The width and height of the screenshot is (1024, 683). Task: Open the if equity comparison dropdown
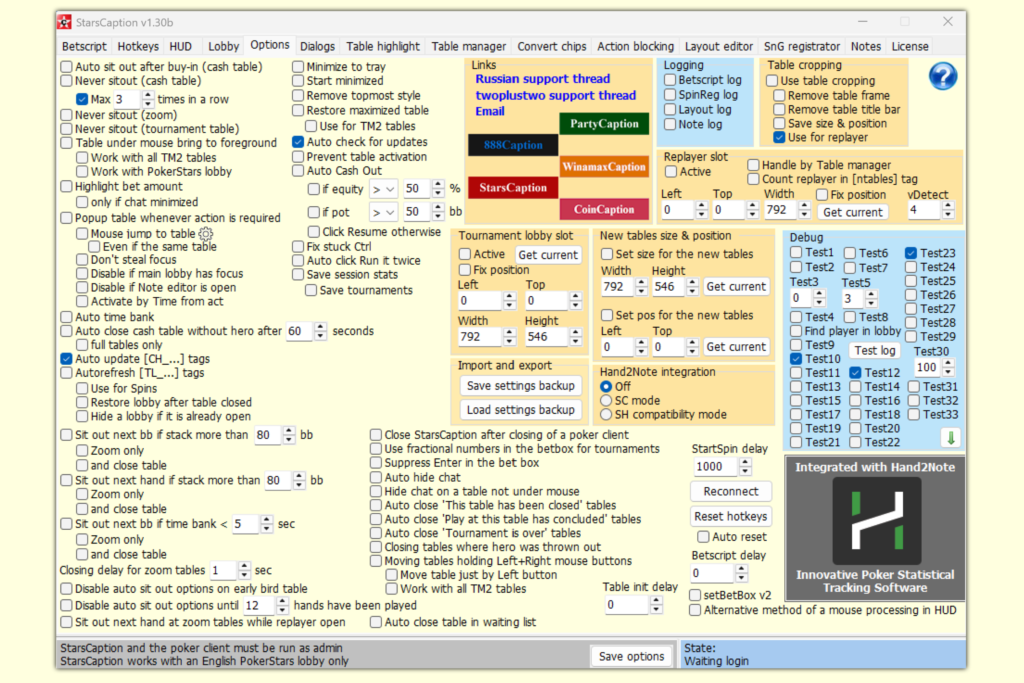pos(383,189)
